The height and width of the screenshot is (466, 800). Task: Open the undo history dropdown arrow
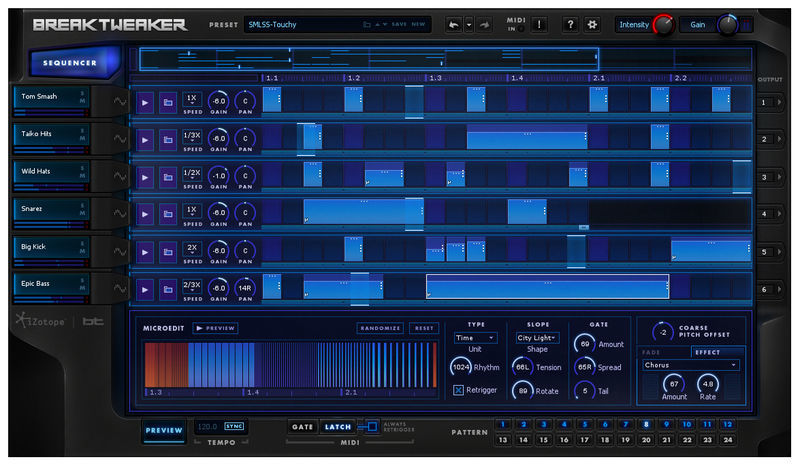pos(469,24)
